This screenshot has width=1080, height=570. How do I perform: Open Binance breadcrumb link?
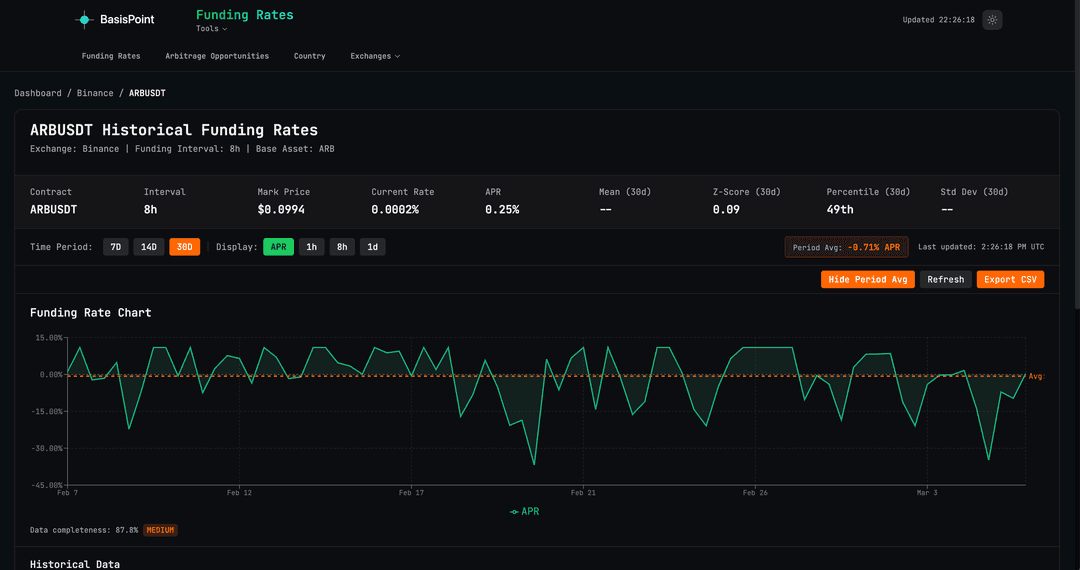coord(95,93)
